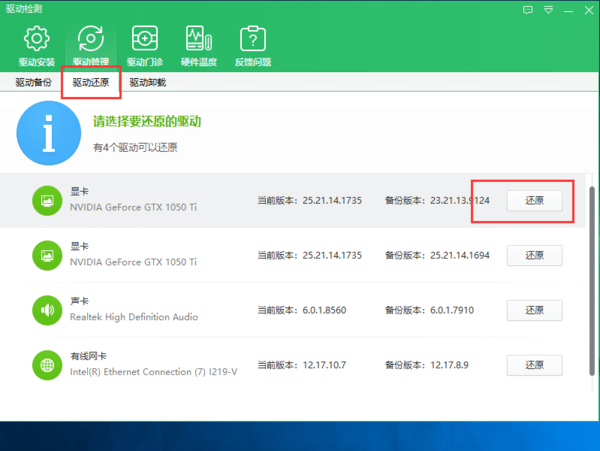Select the 驱动管理 refresh icon
The width and height of the screenshot is (600, 451).
point(91,40)
